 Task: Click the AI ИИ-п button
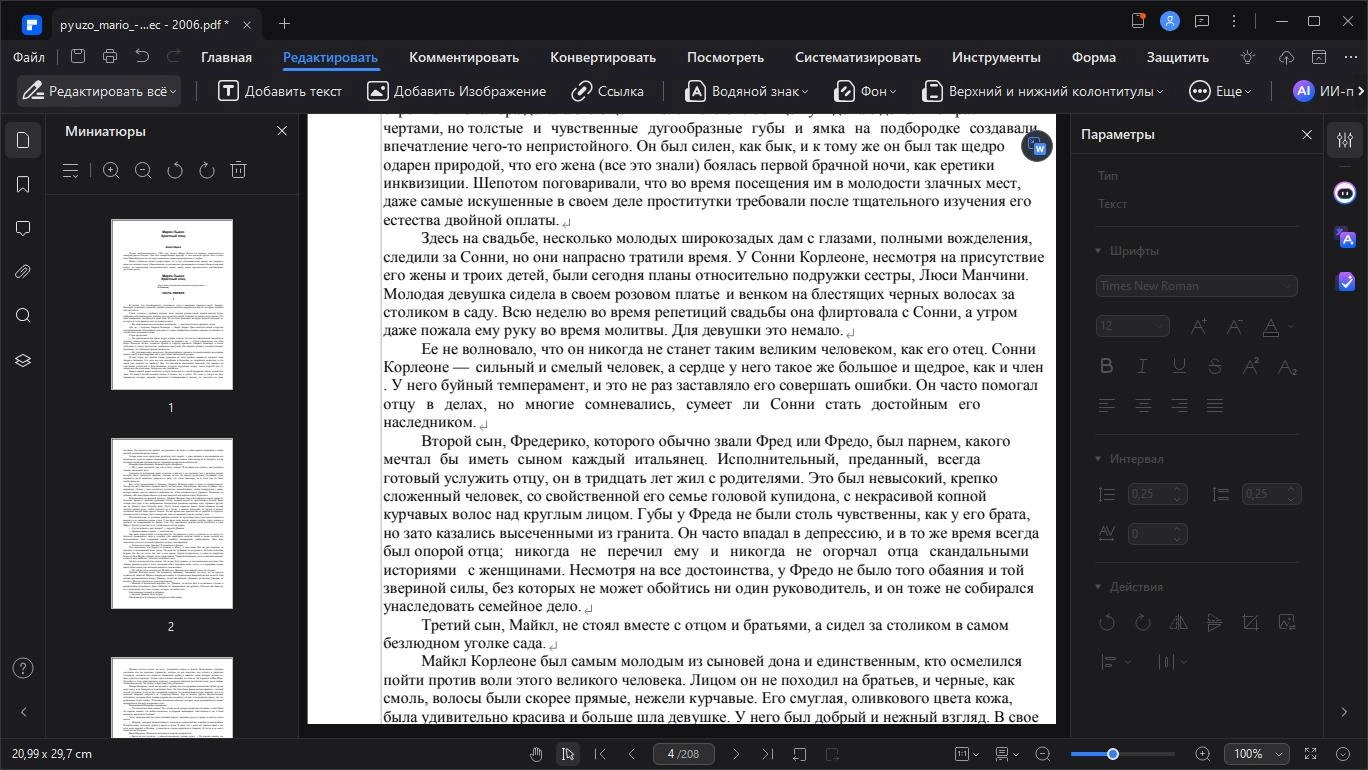coord(1323,91)
